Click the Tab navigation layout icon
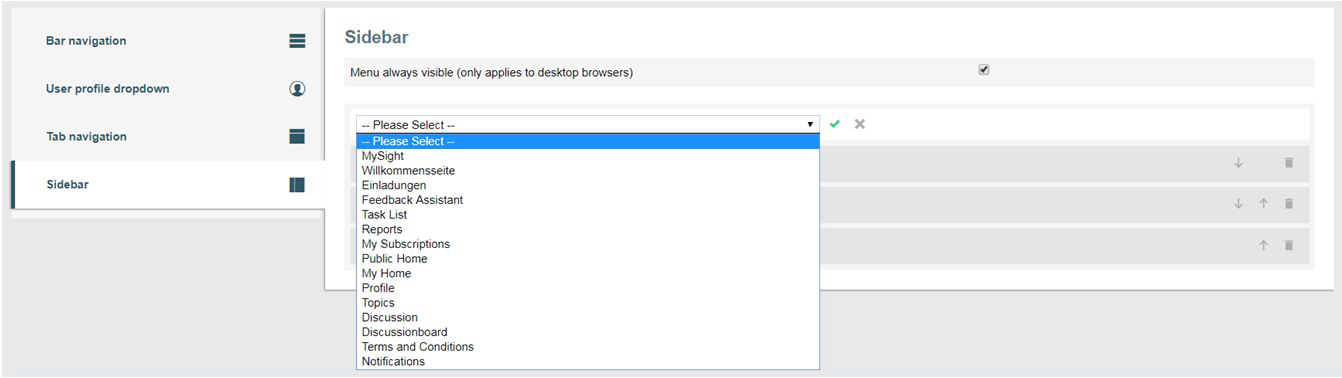The height and width of the screenshot is (378, 1342). pyautogui.click(x=297, y=136)
